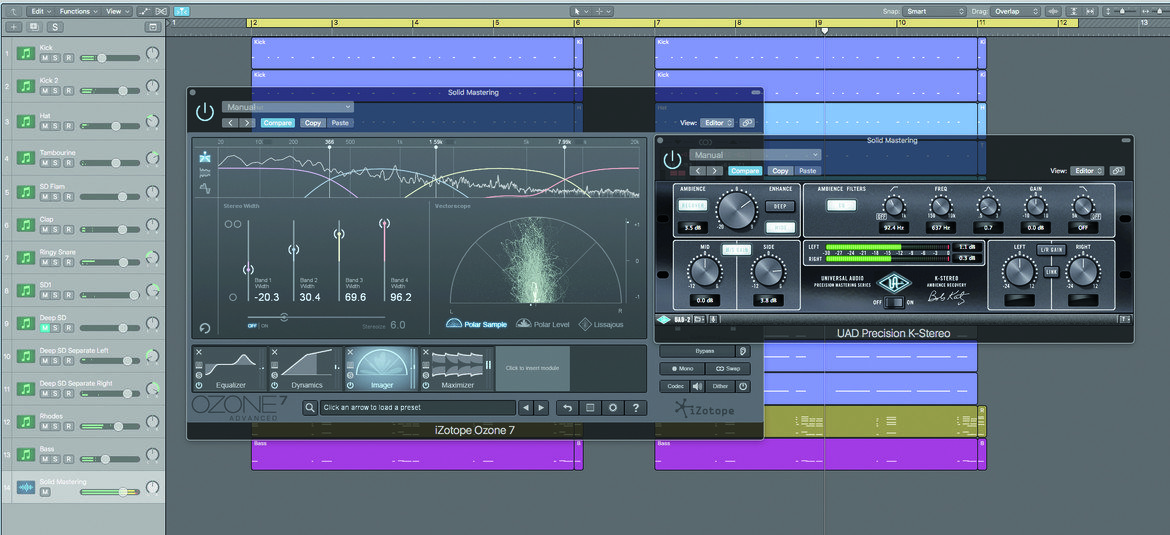Screen dimensions: 1170x535
Task: Solo the Dynamics module S icon
Action: pos(275,375)
